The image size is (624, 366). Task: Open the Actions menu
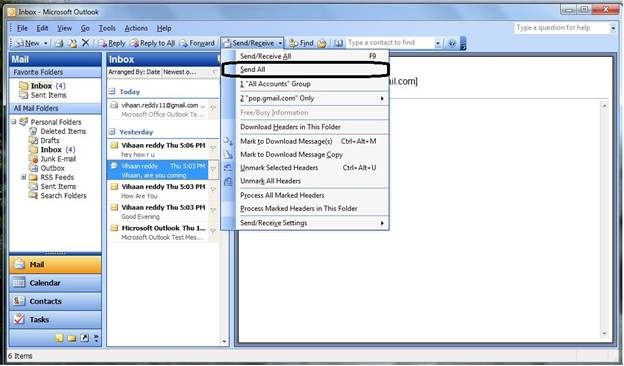click(x=136, y=28)
